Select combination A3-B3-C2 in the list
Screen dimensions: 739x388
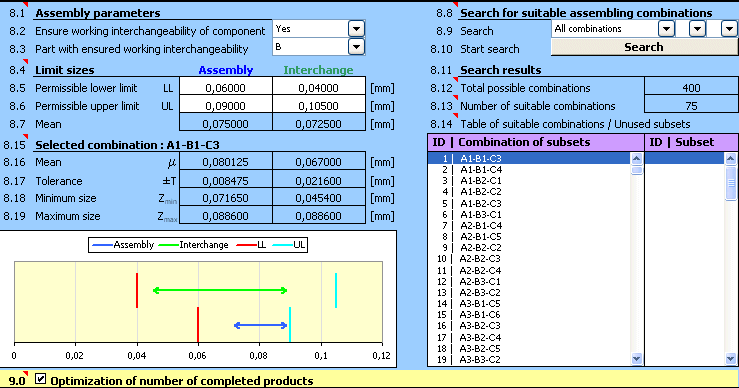click(x=480, y=359)
